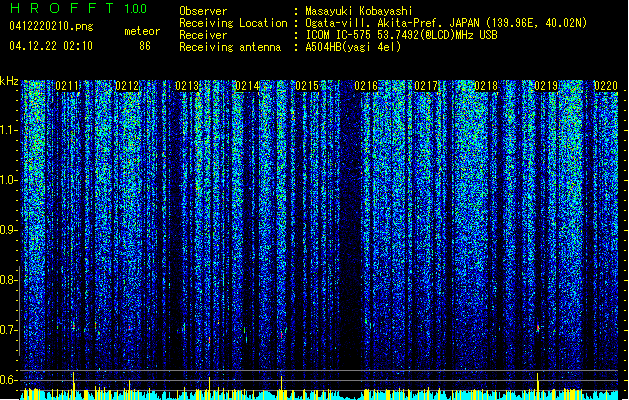
Task: Click the 0213 time marker
Action: 187,86
